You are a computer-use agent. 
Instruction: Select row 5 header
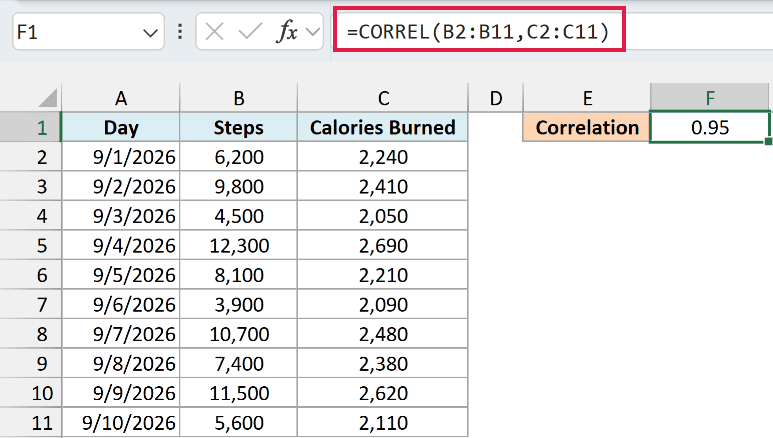[31, 246]
